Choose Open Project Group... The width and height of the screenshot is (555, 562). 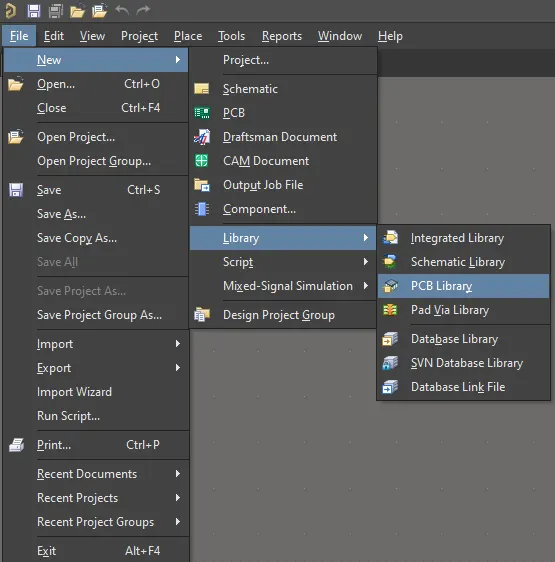click(x=96, y=161)
